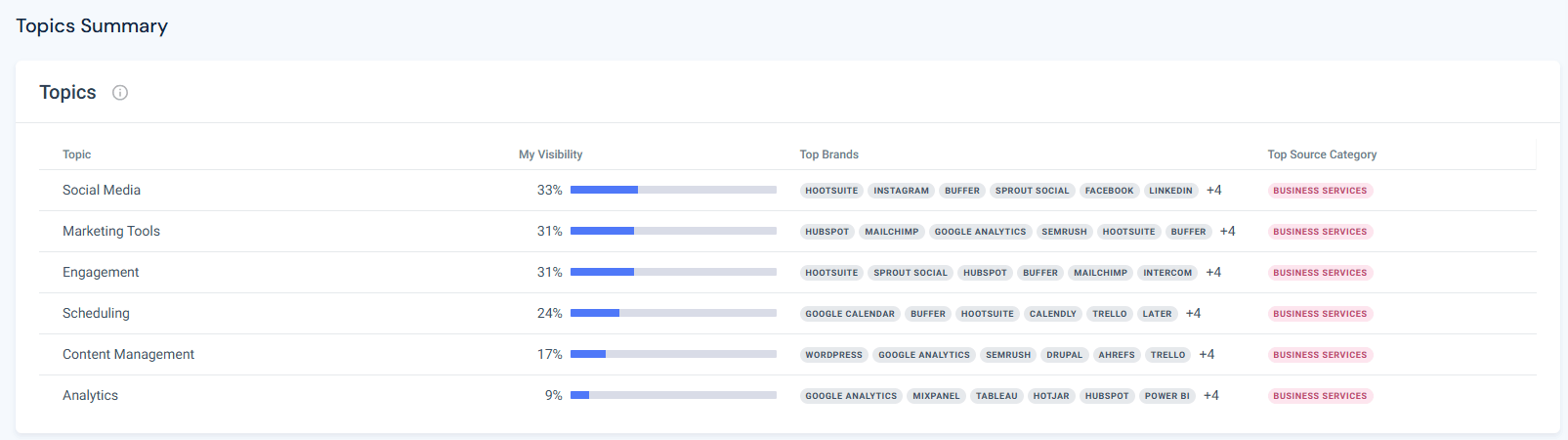The image size is (1568, 440).
Task: Click Sprout Social tag in Engagement row
Action: 911,273
